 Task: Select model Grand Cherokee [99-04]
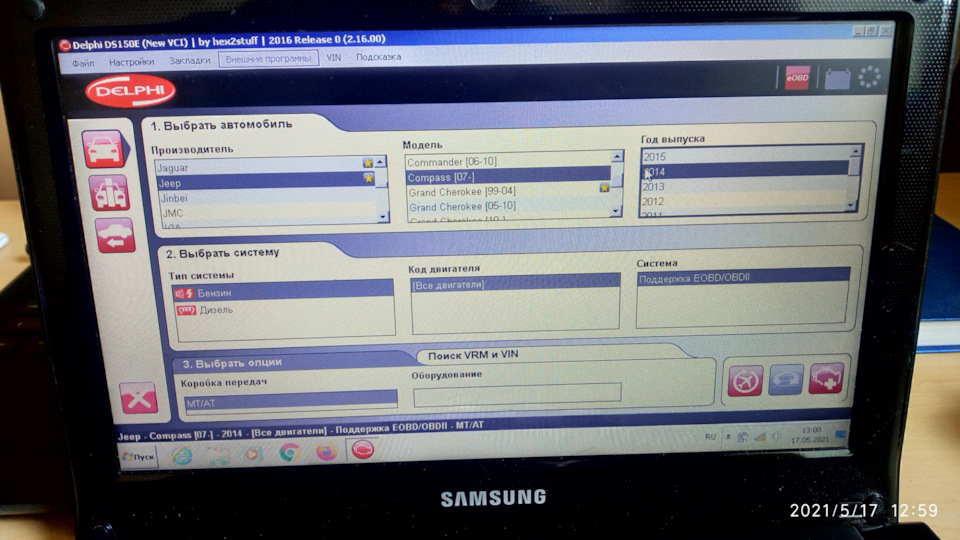pos(508,192)
